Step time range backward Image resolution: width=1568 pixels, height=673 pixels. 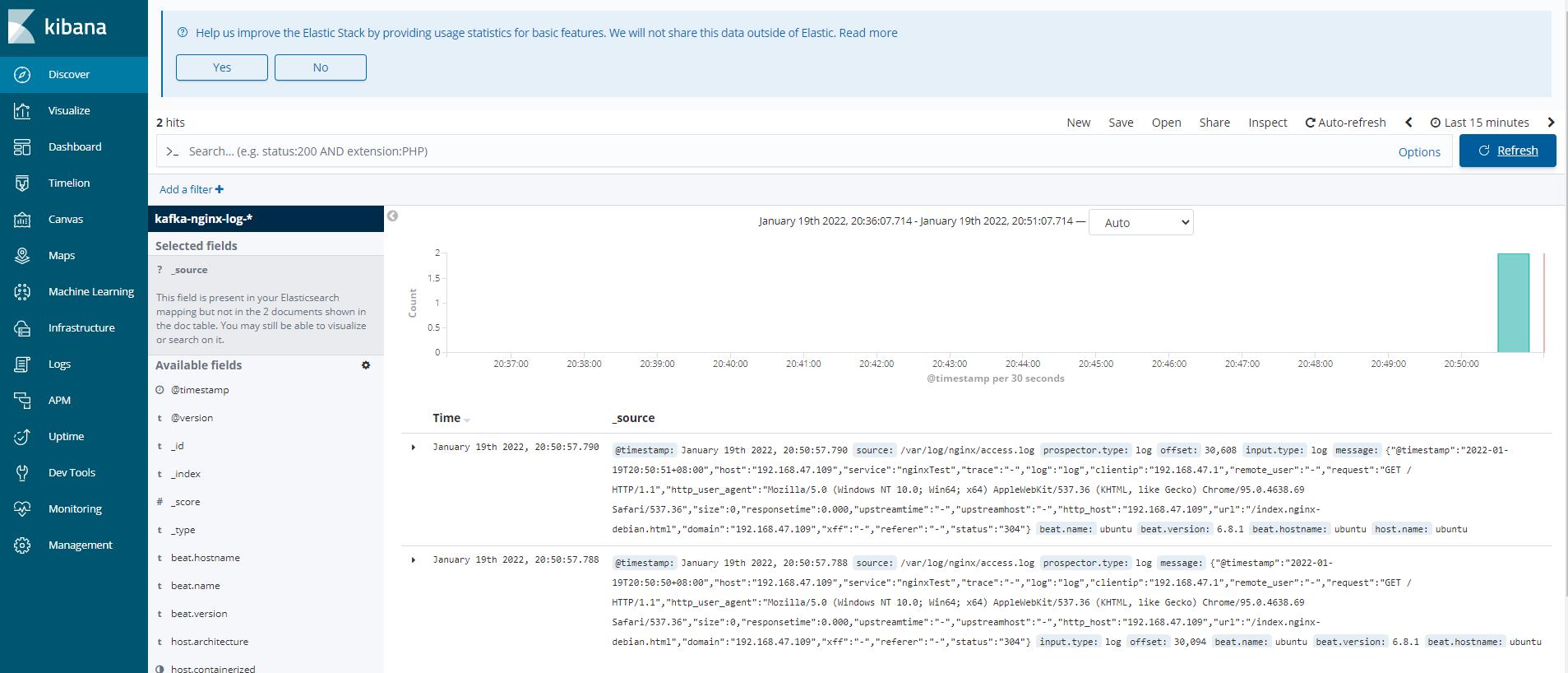pos(1408,123)
